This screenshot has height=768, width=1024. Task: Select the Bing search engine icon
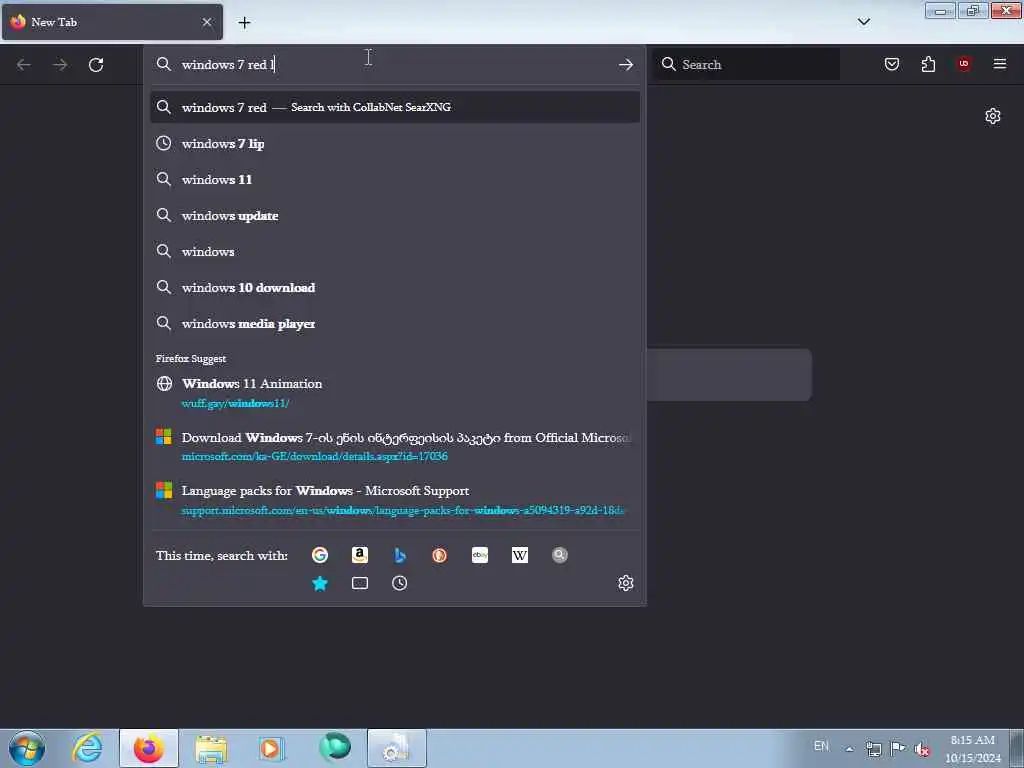400,555
